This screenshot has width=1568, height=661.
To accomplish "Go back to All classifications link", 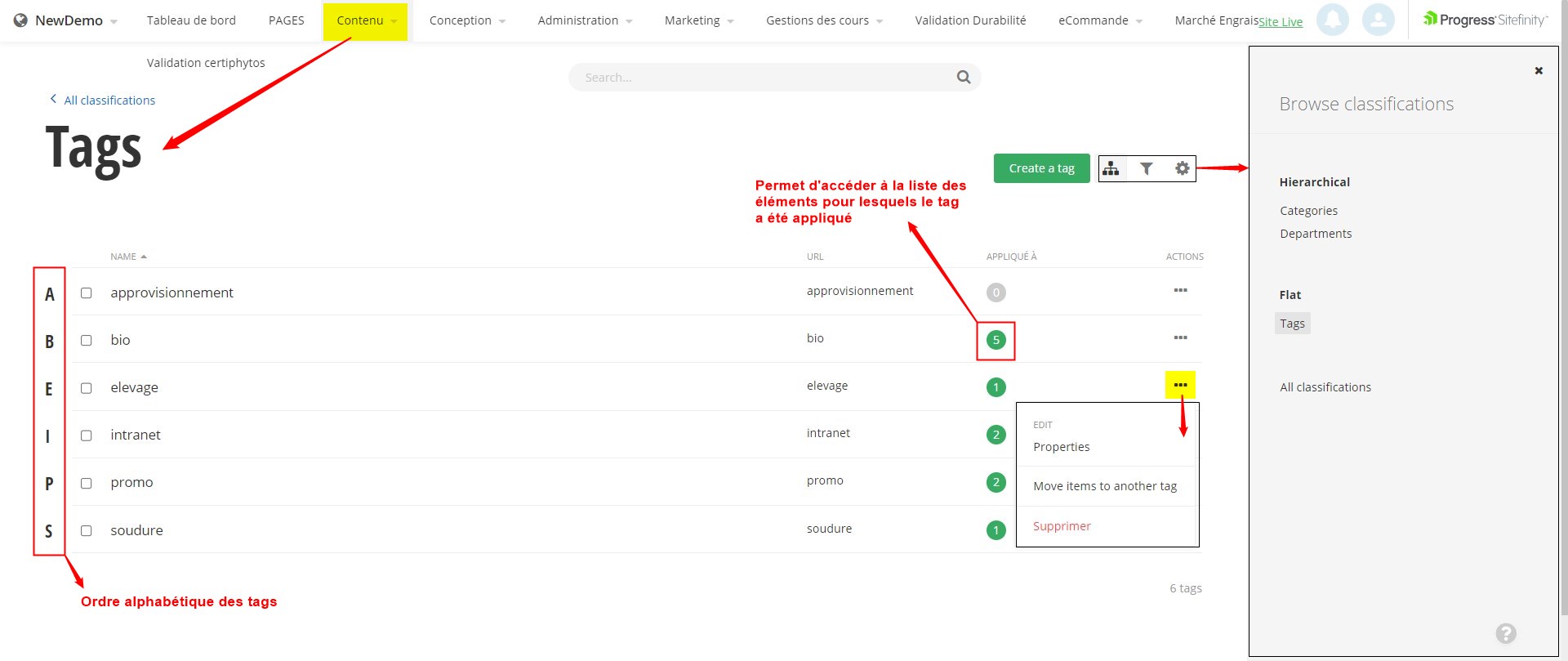I will (109, 100).
